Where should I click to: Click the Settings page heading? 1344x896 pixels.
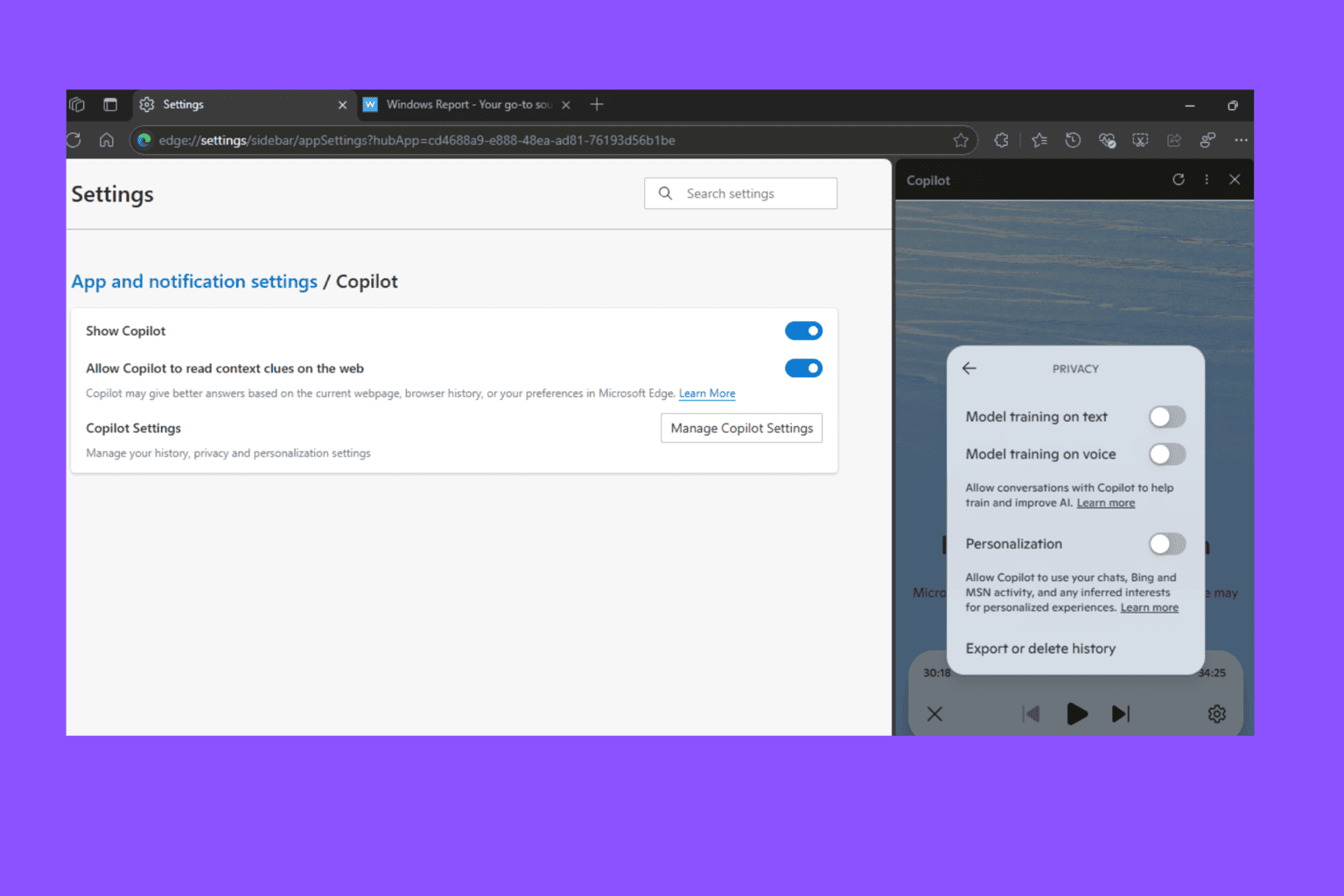click(112, 194)
